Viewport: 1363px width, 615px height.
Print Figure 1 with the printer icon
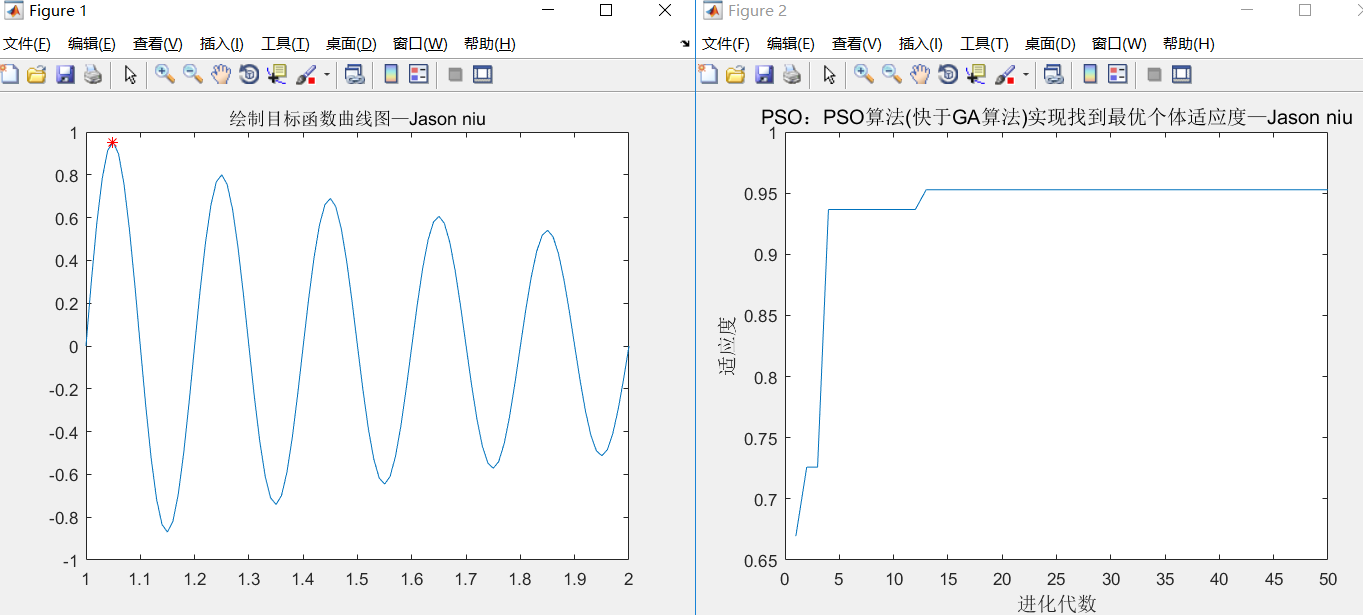[x=92, y=74]
